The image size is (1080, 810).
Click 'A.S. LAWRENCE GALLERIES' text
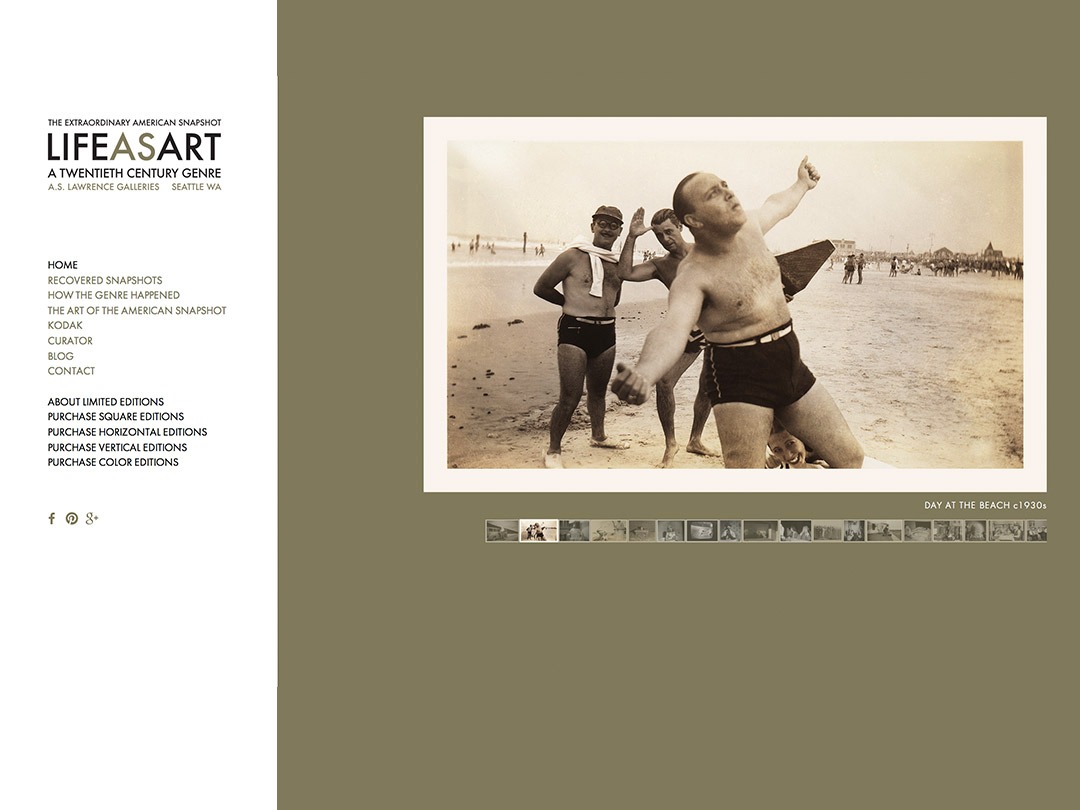coord(103,187)
